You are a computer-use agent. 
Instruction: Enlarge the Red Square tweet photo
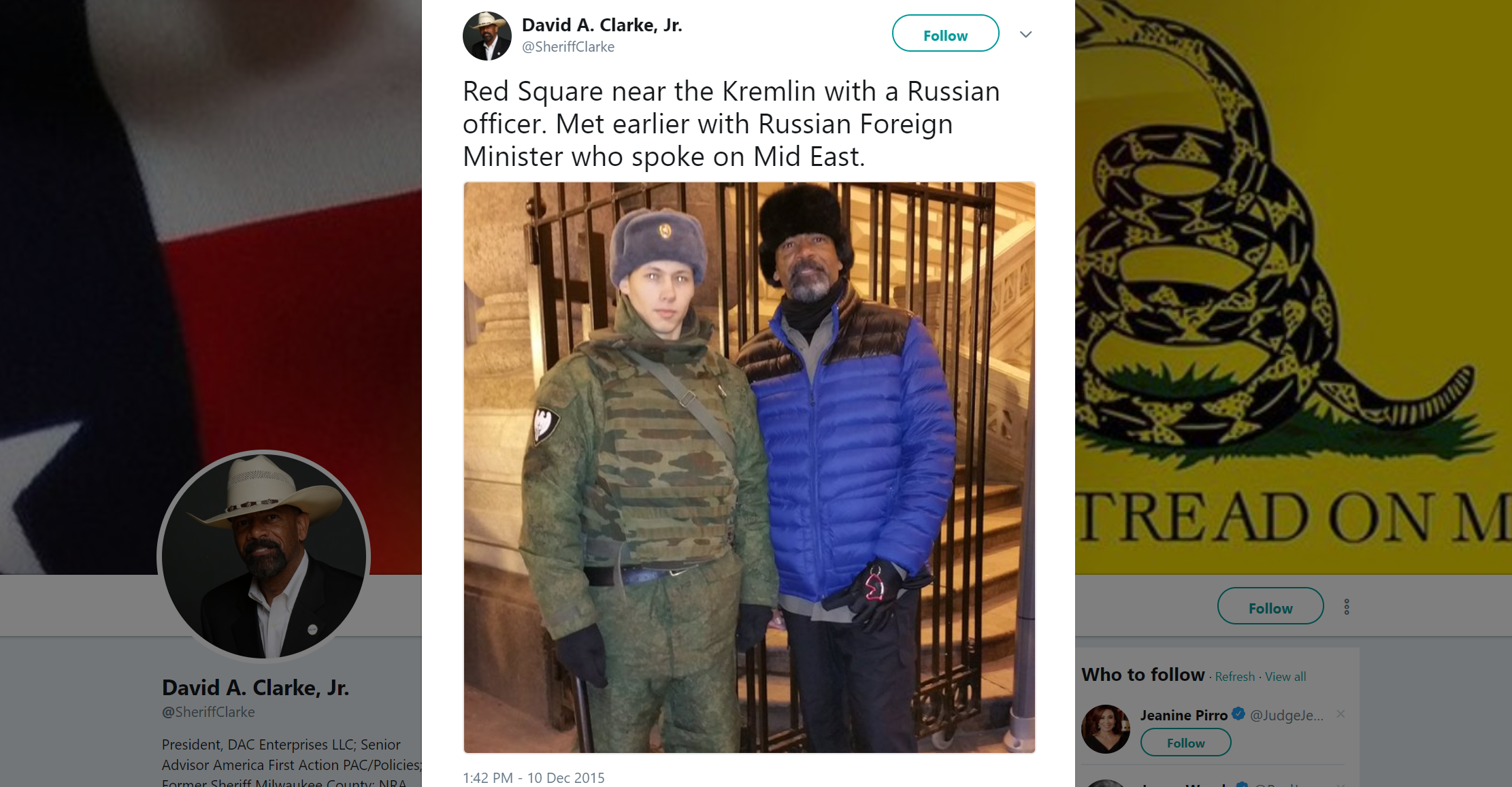coord(749,467)
